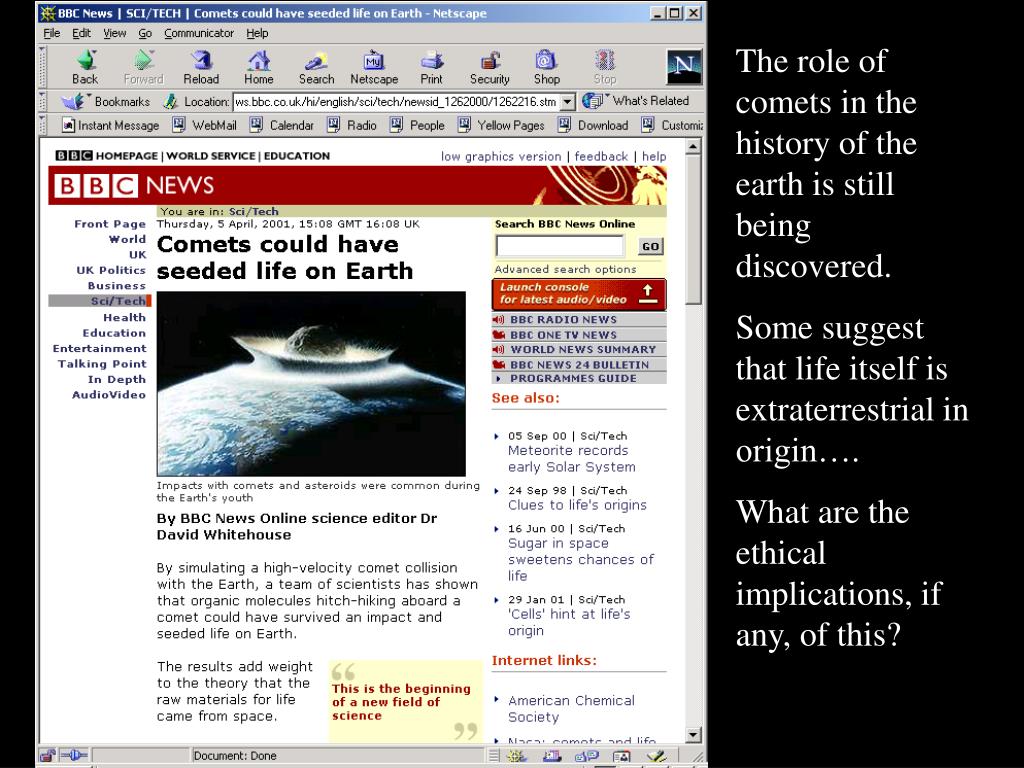Click the BBC NEWS 24 BULLETIN link
The width and height of the screenshot is (1024, 768).
(x=579, y=364)
